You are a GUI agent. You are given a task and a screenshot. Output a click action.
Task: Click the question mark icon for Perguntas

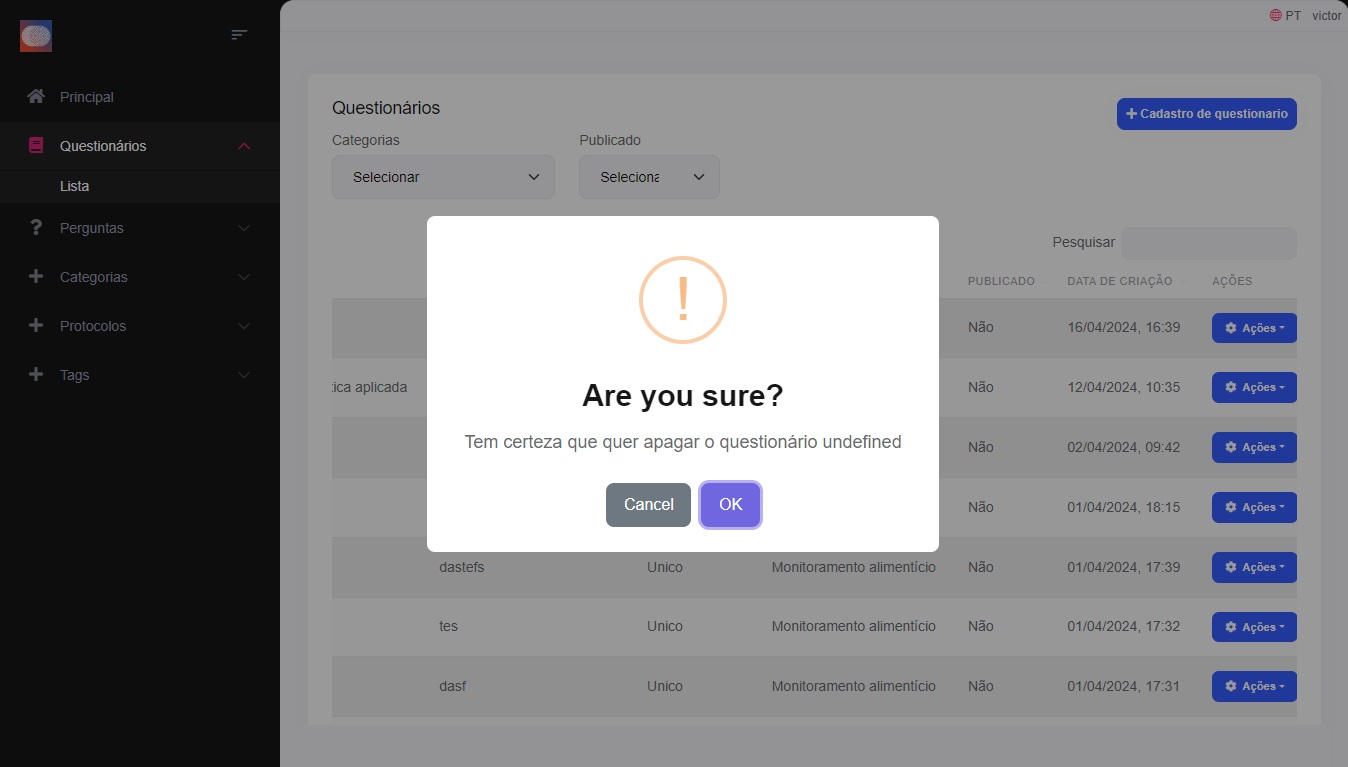tap(36, 228)
